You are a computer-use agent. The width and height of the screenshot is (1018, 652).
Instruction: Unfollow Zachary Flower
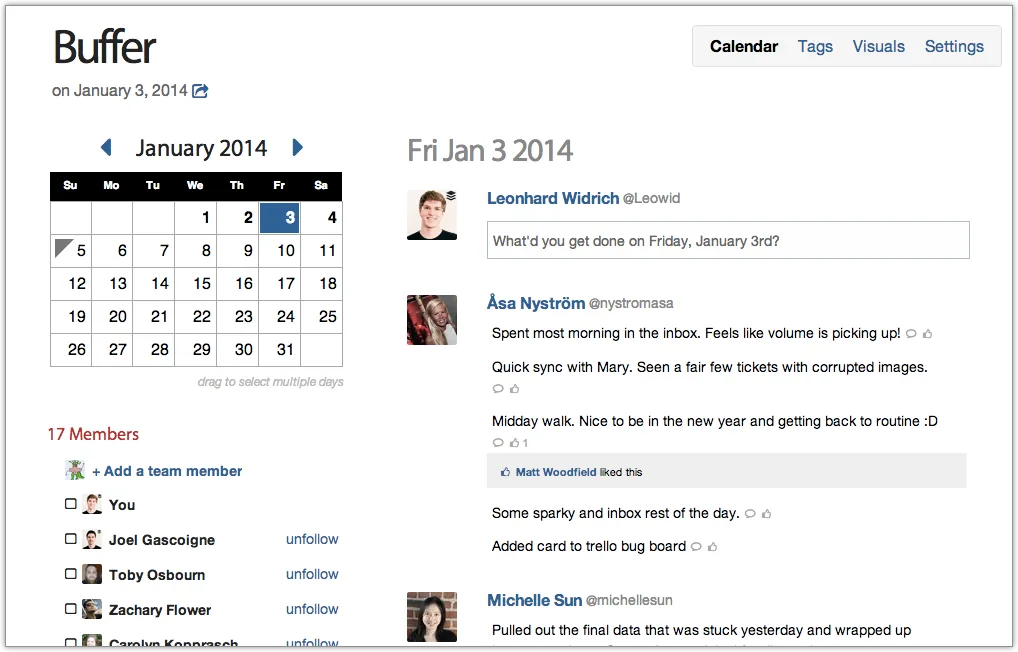(312, 609)
